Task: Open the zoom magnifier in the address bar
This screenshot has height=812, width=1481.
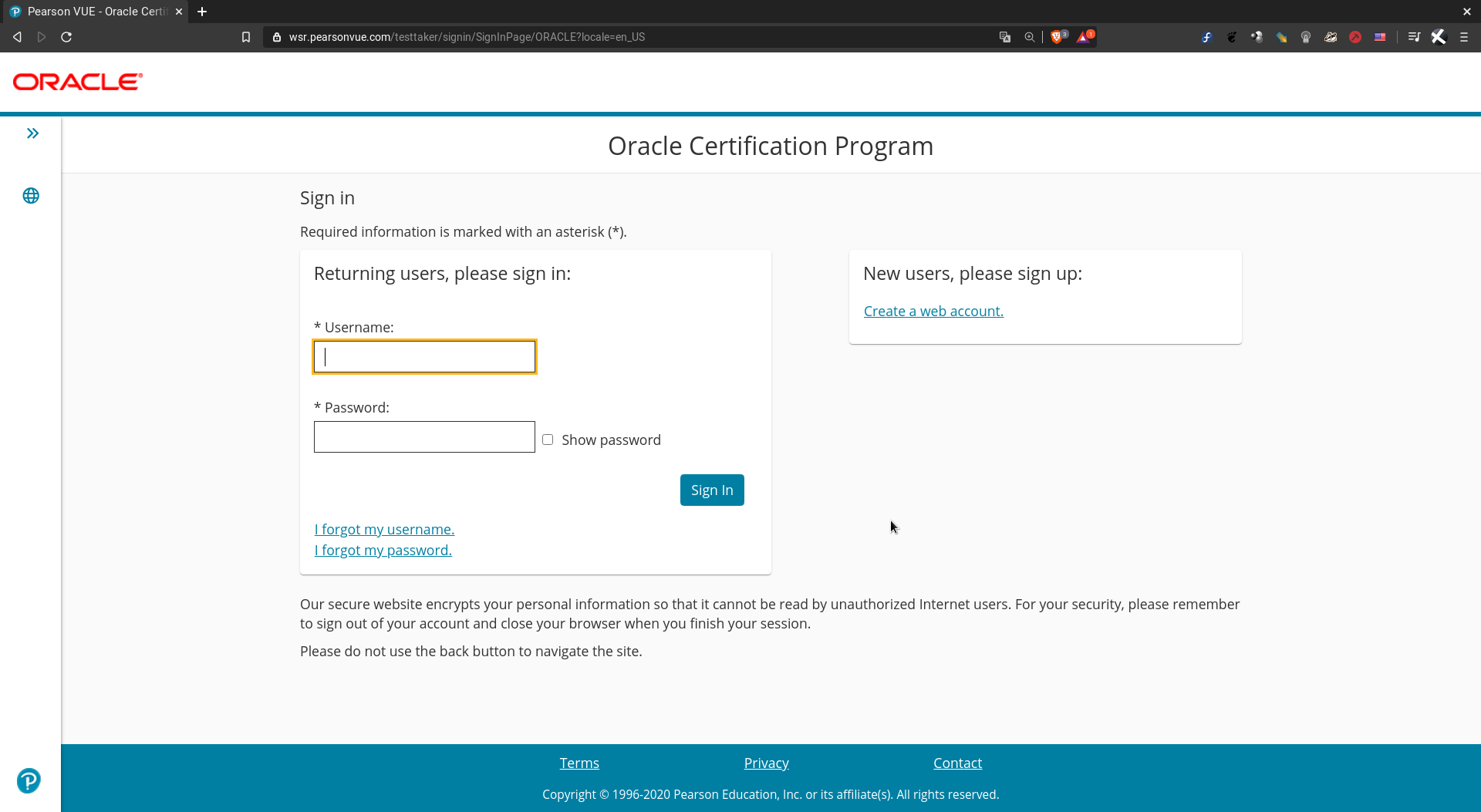Action: tap(1030, 37)
